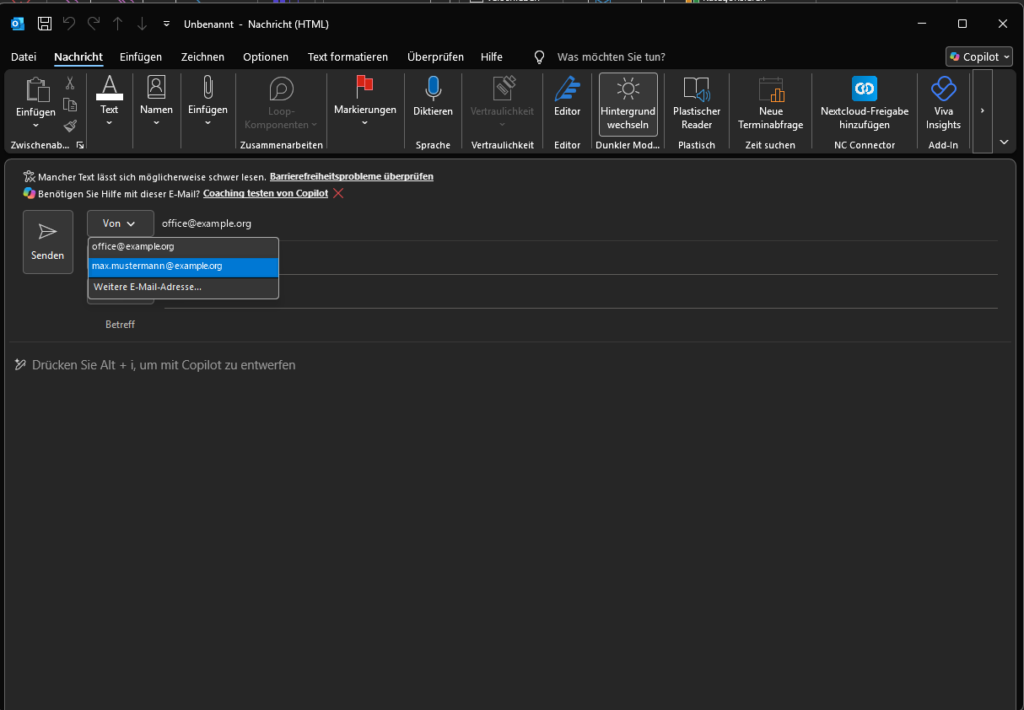Click the Redo arrow in title bar
The image size is (1024, 710).
(x=93, y=24)
